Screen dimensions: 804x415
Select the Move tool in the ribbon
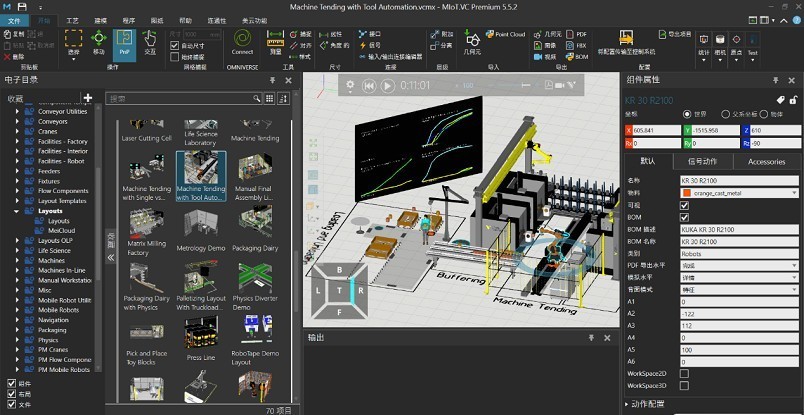pos(98,42)
